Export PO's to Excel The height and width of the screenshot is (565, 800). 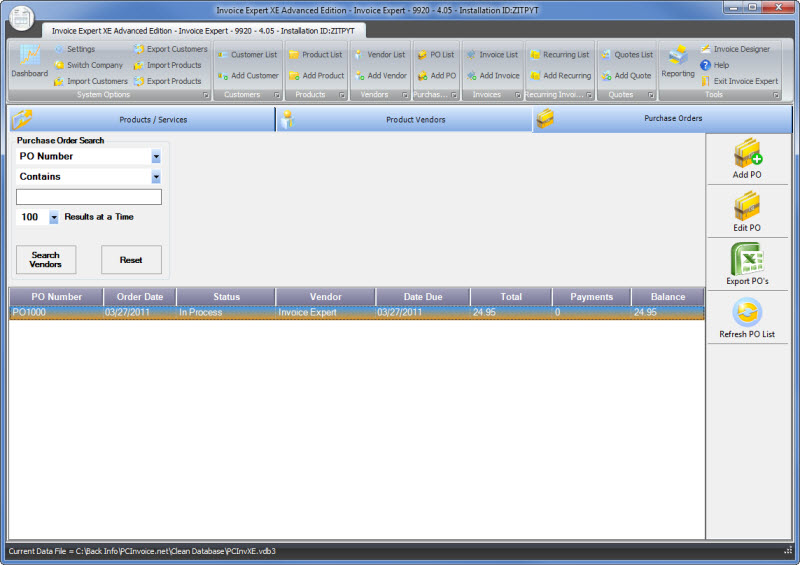(747, 265)
